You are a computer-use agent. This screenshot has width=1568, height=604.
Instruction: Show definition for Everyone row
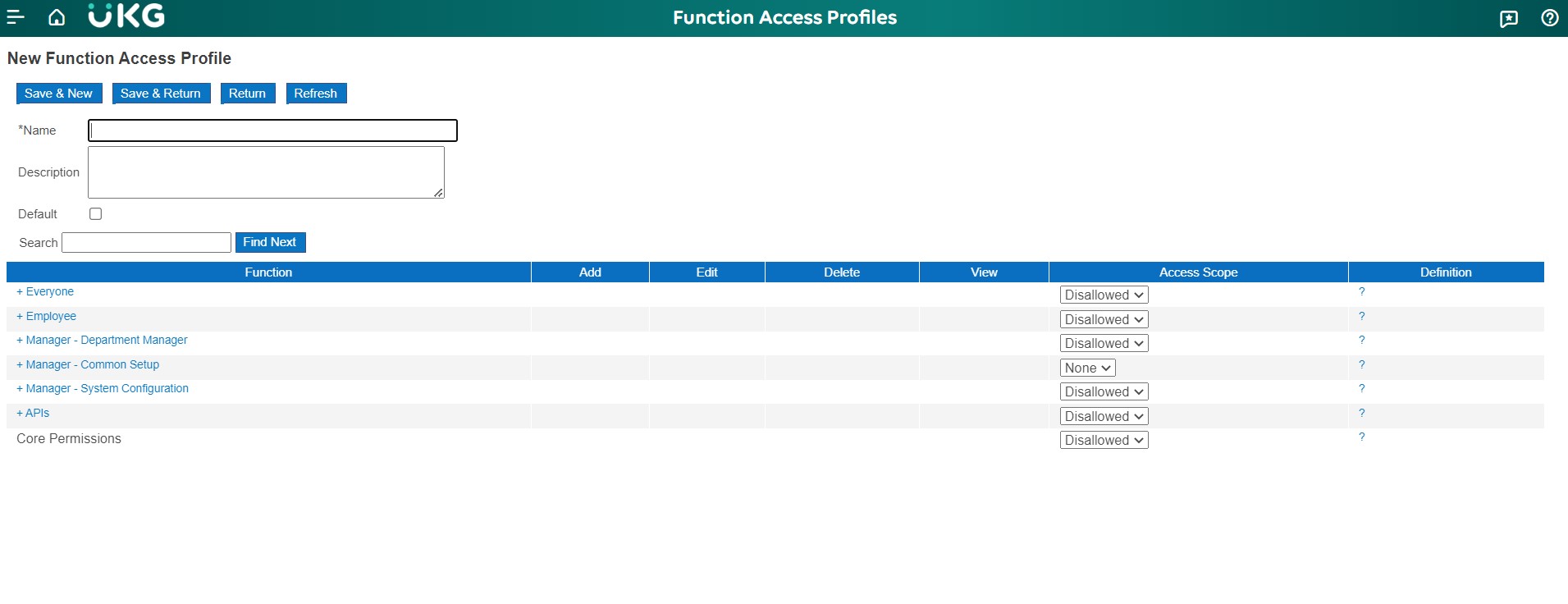pos(1361,292)
